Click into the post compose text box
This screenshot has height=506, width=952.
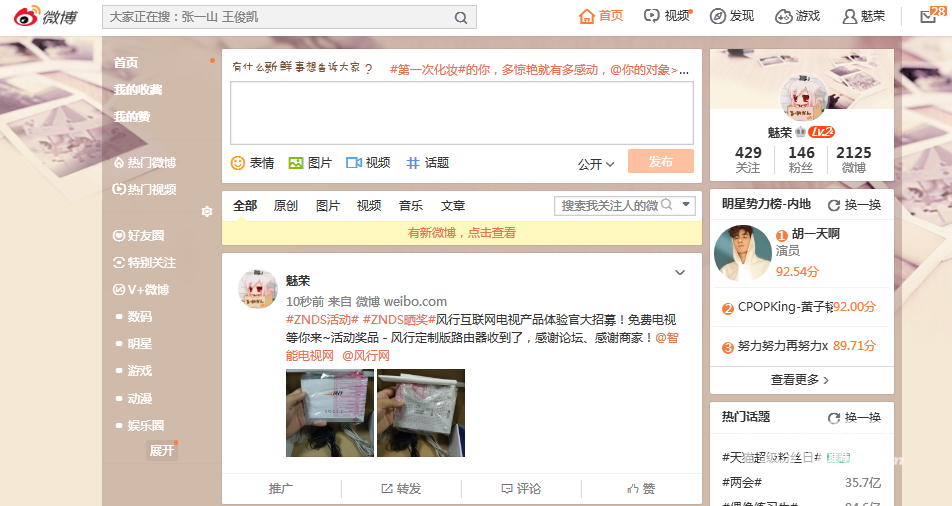[x=461, y=113]
